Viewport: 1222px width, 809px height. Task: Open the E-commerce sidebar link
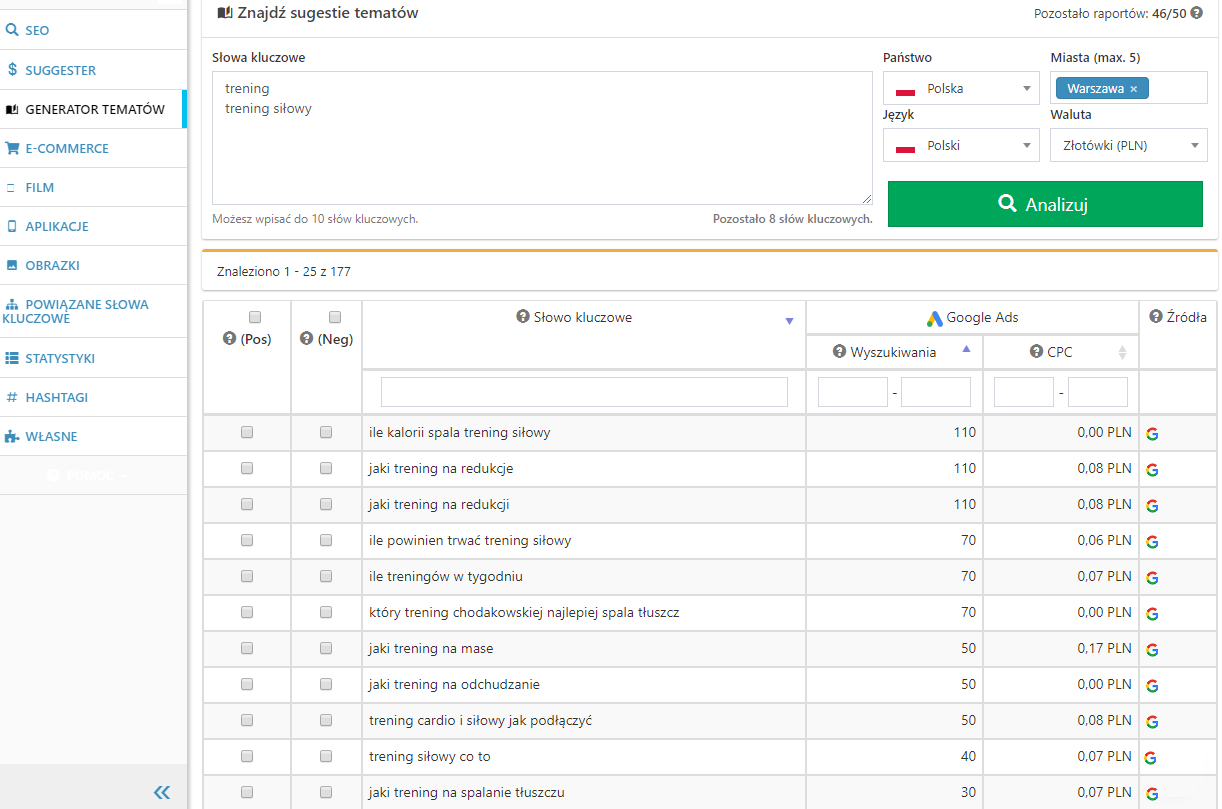click(x=66, y=148)
